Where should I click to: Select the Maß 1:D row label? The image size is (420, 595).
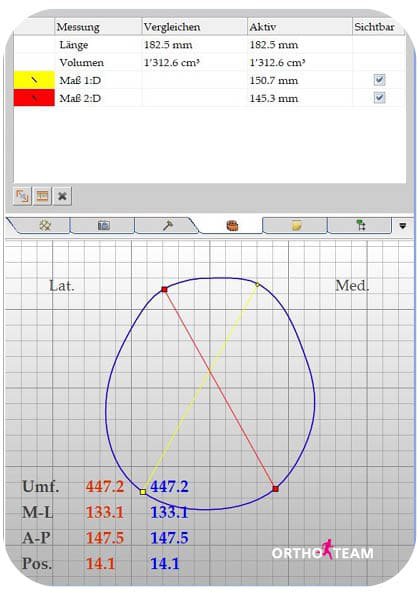pos(80,80)
